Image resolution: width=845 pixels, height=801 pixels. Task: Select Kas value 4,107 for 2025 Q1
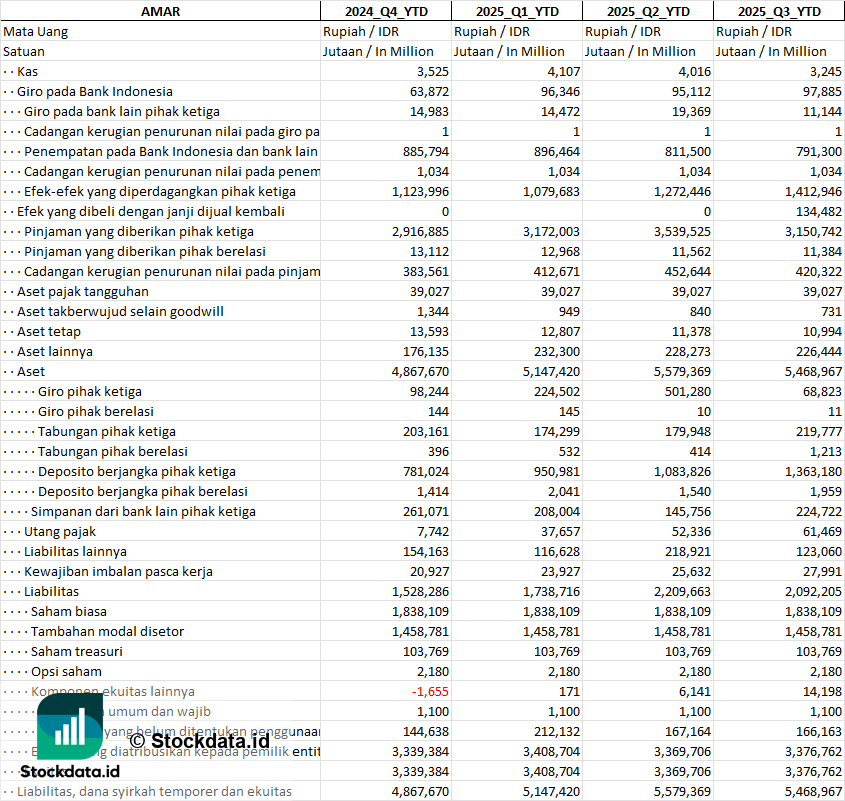coord(564,72)
